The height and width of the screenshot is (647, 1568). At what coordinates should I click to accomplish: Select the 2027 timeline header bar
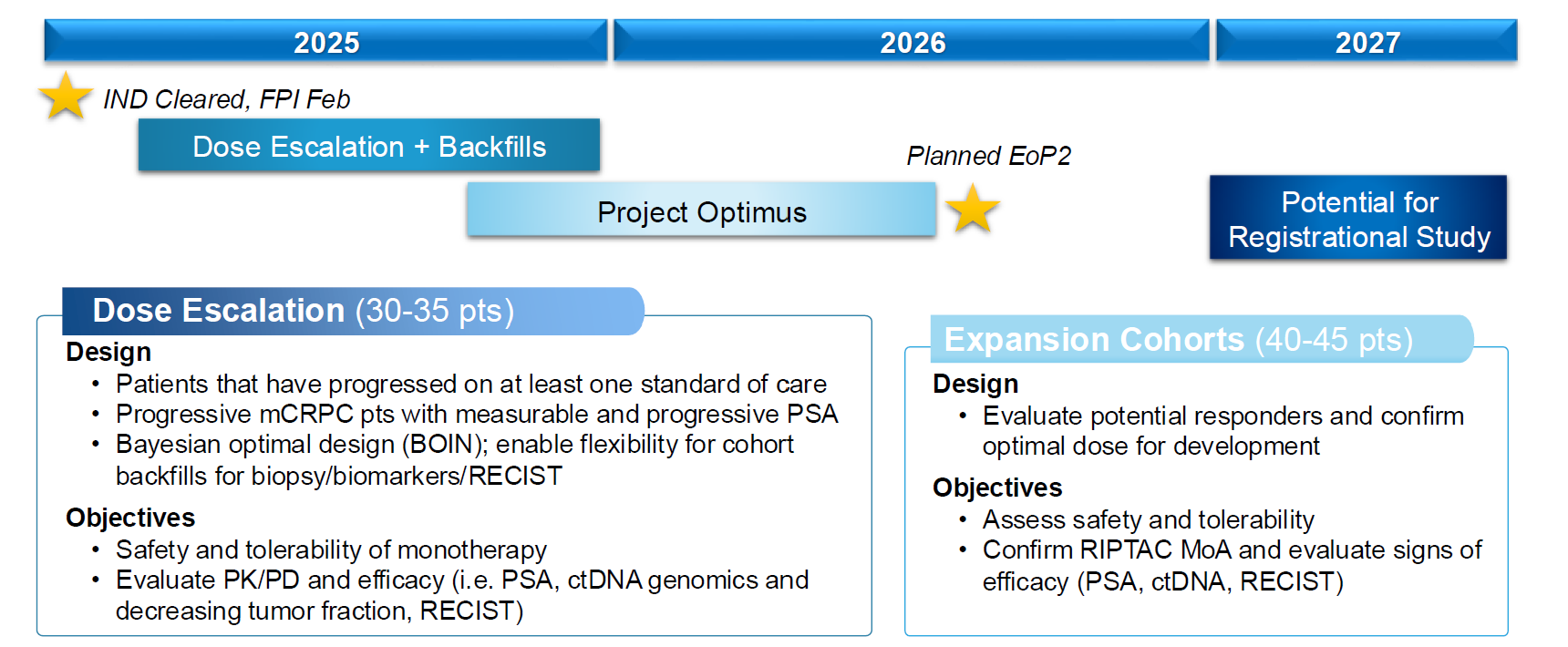pos(1367,42)
